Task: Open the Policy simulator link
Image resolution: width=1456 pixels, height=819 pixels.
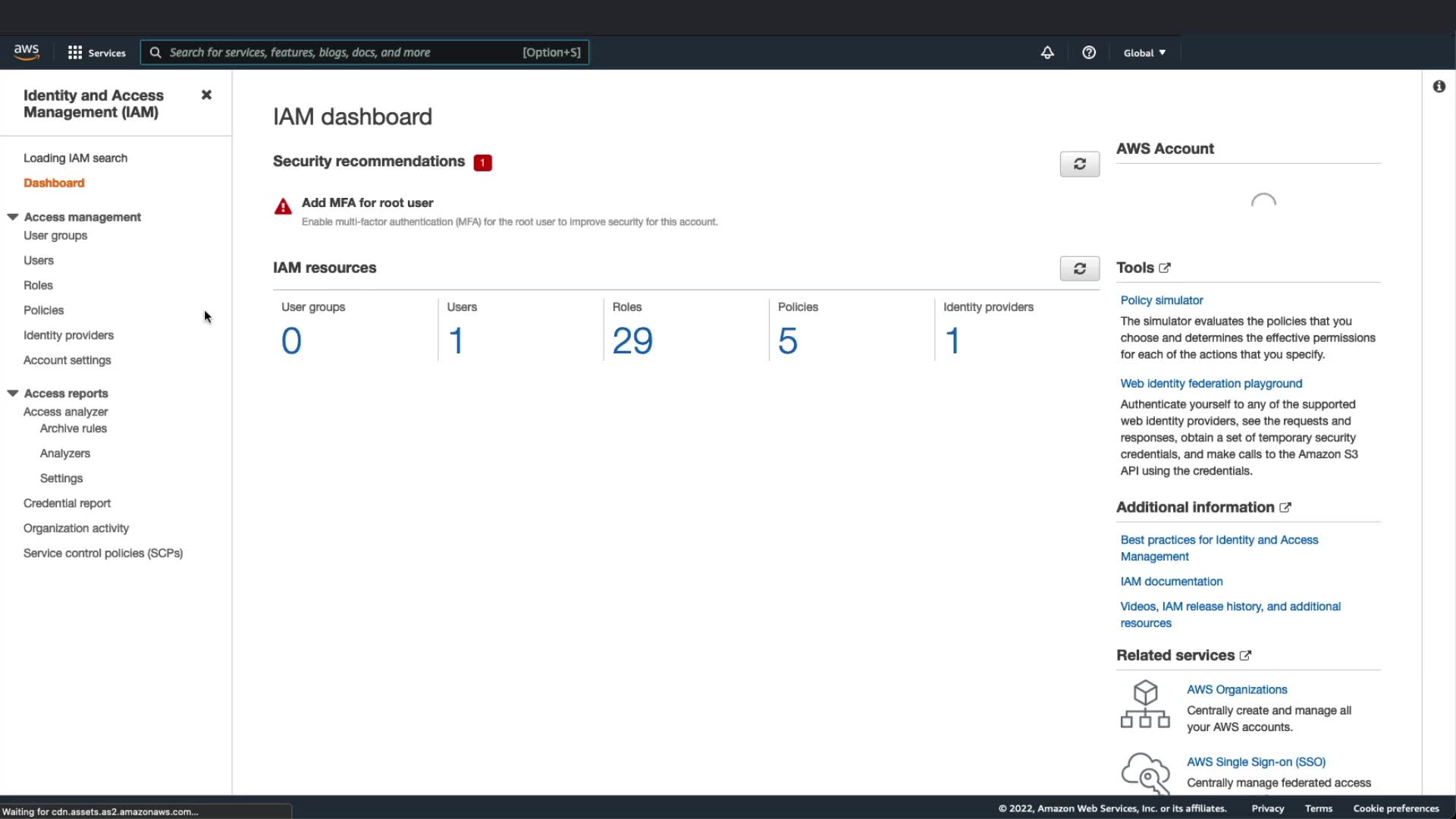Action: (x=1161, y=300)
